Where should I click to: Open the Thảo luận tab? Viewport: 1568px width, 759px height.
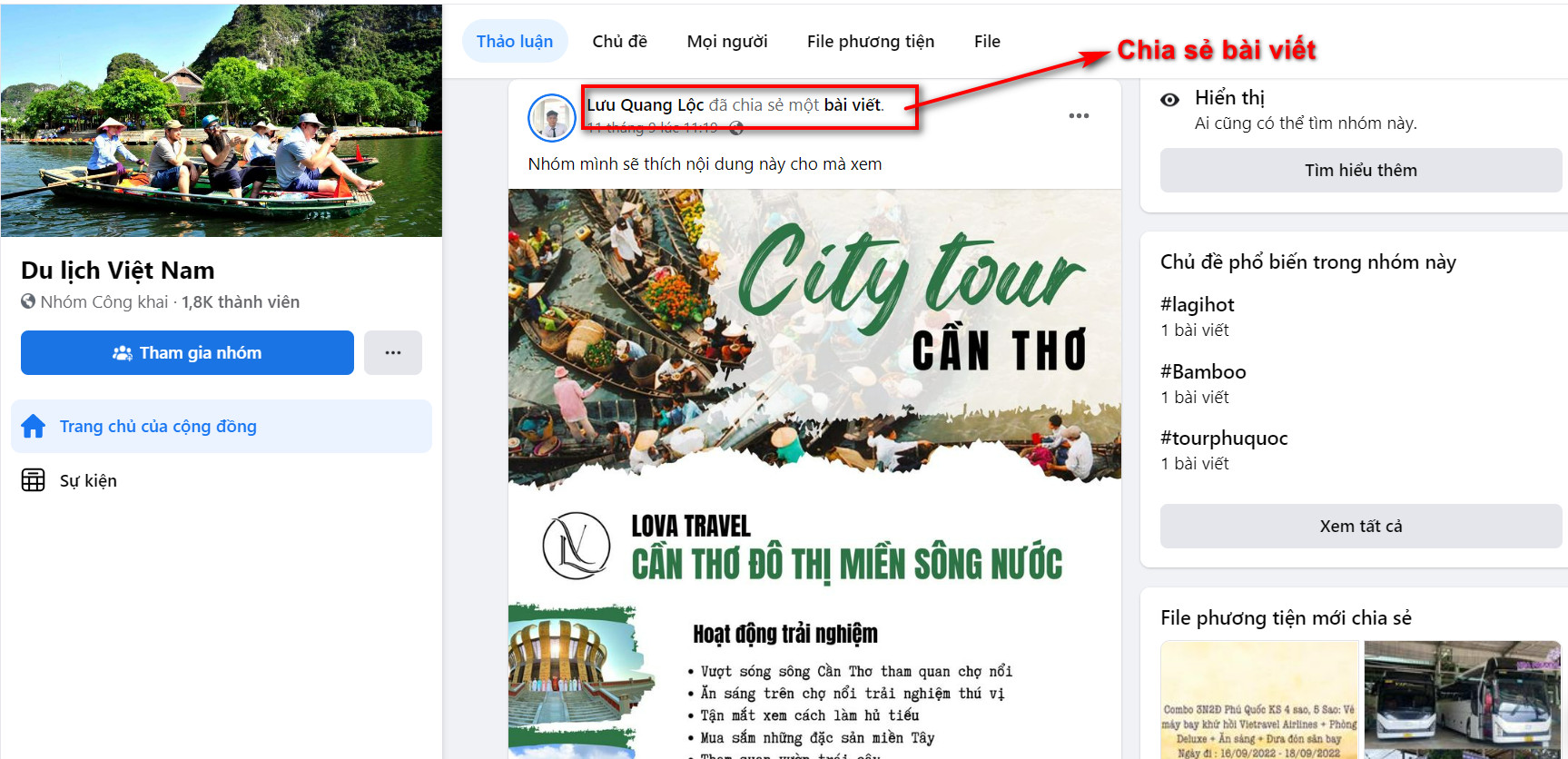515,42
